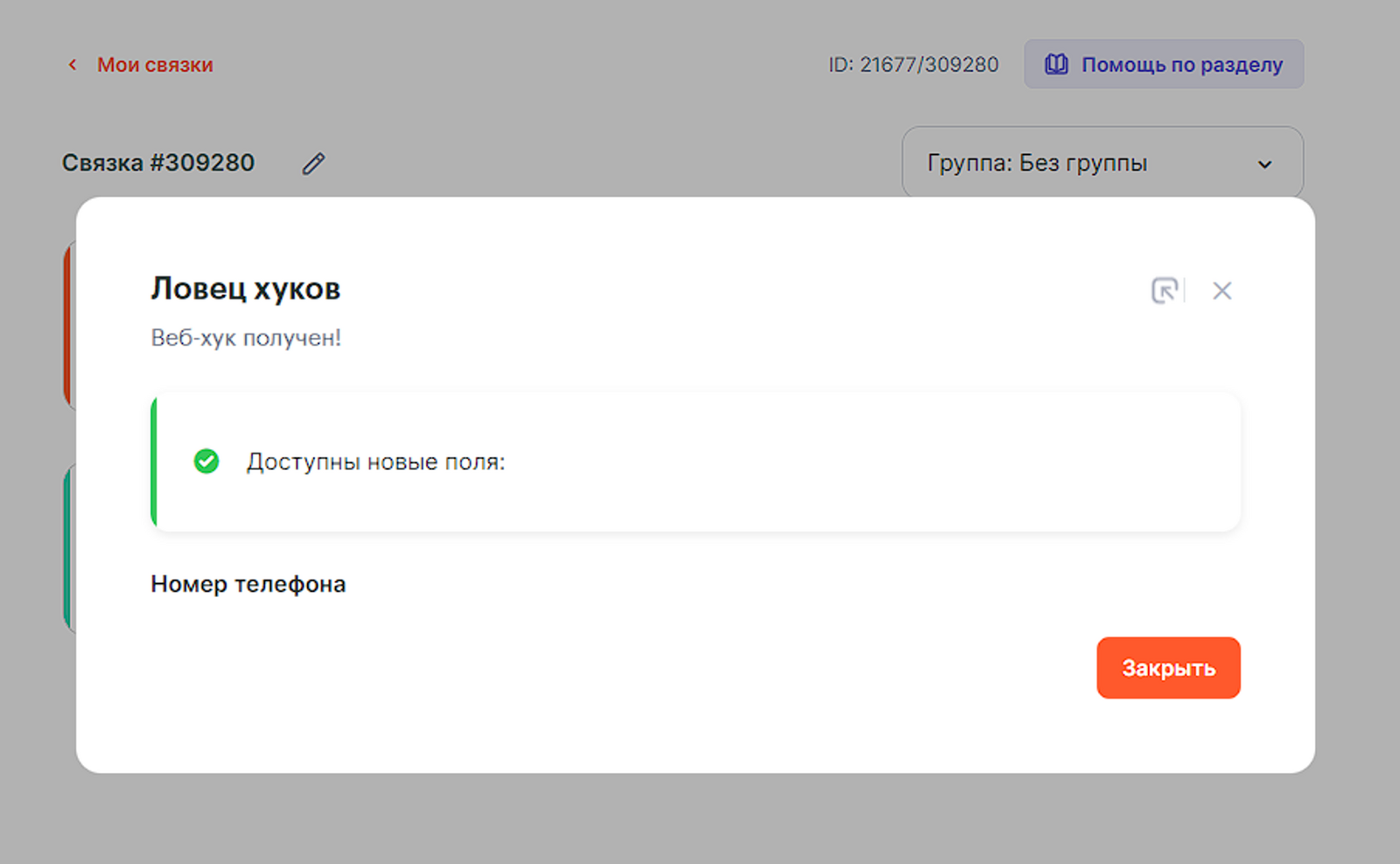Click the pencil icon beside Связка #309280
The width and height of the screenshot is (1400, 864).
tap(313, 164)
